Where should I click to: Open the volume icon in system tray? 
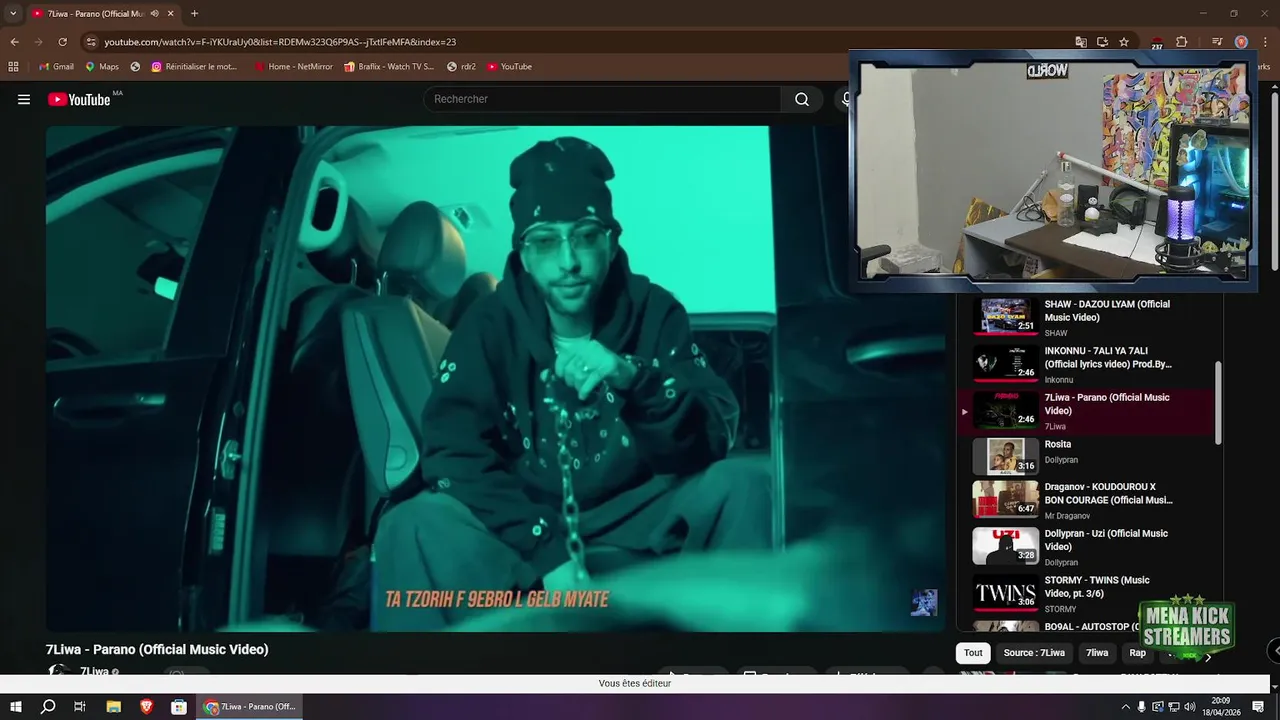pos(1190,707)
